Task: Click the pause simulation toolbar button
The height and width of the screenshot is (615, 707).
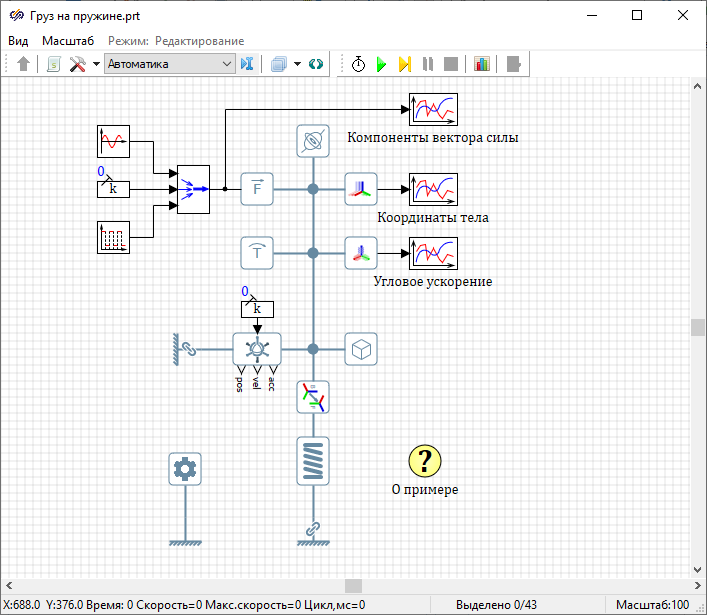Action: pos(428,64)
